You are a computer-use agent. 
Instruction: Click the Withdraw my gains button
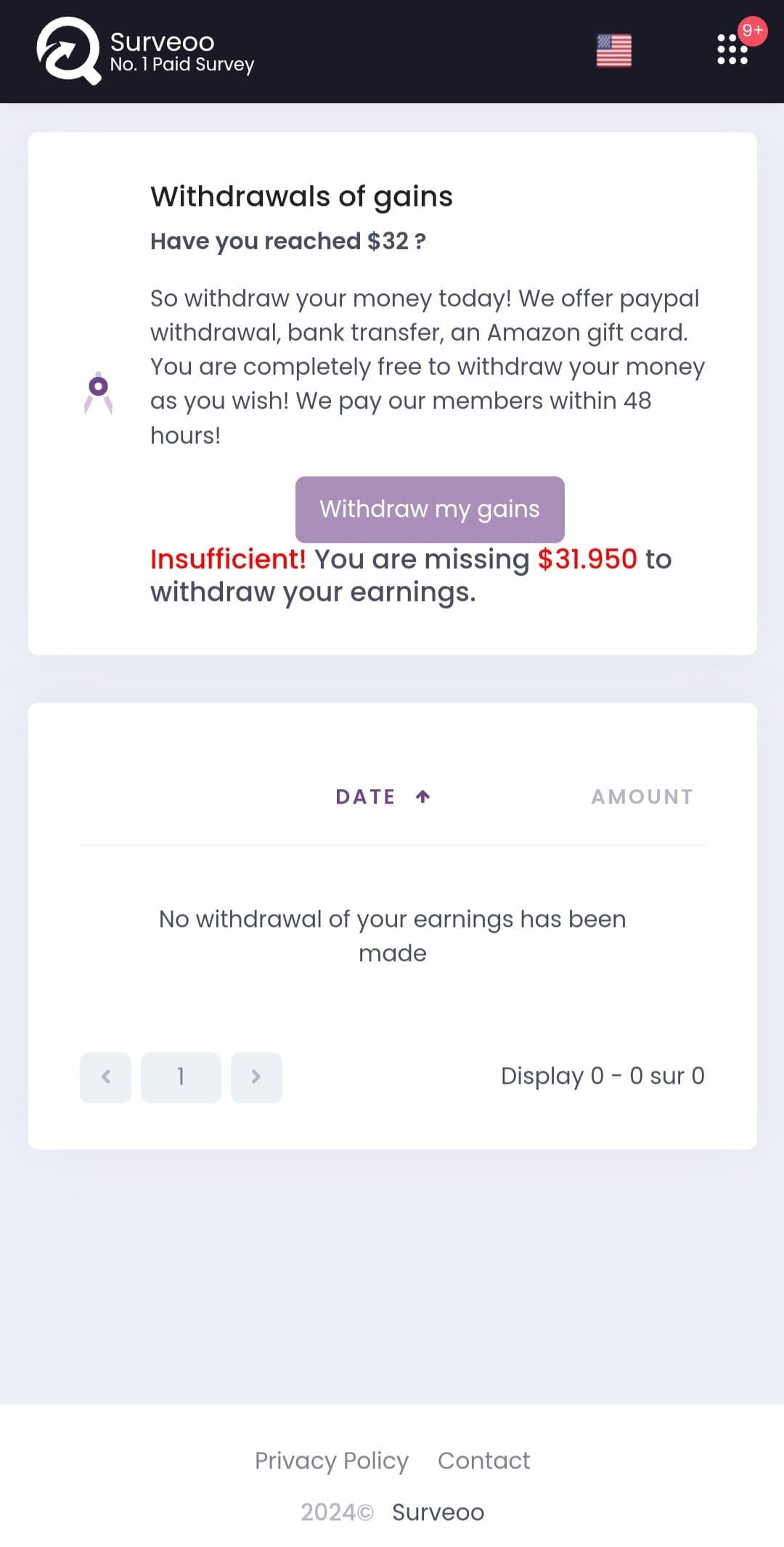pos(430,509)
